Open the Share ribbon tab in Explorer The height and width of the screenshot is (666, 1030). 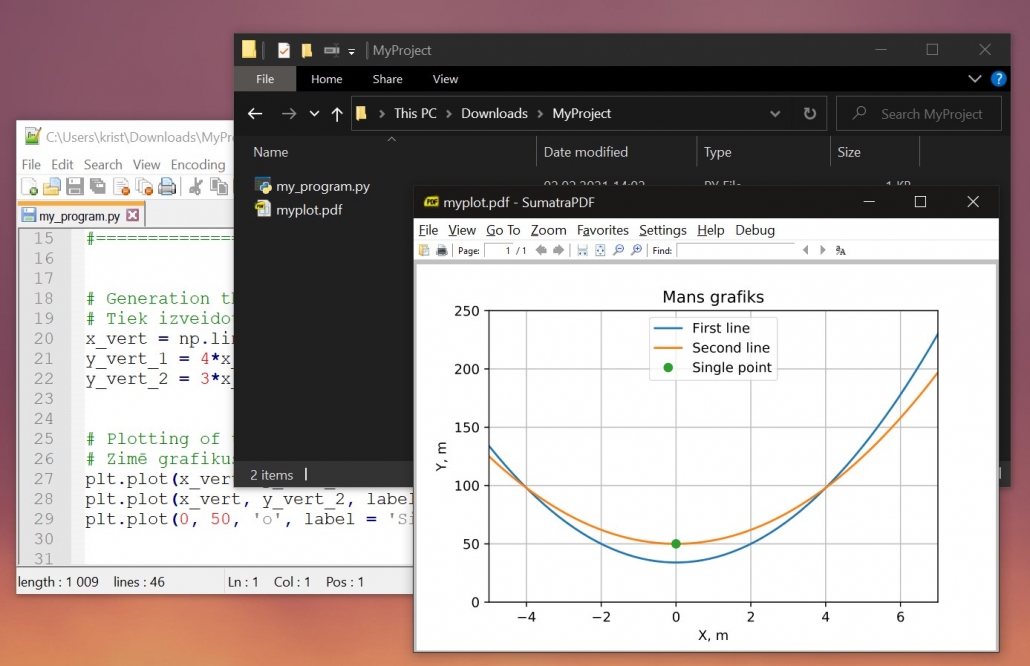388,79
